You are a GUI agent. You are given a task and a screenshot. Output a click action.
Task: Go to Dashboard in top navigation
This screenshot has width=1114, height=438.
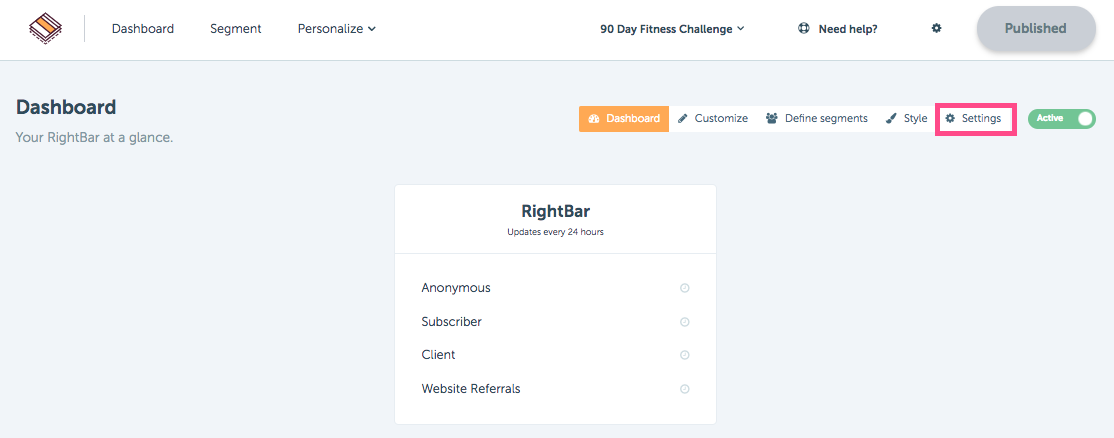(x=143, y=29)
